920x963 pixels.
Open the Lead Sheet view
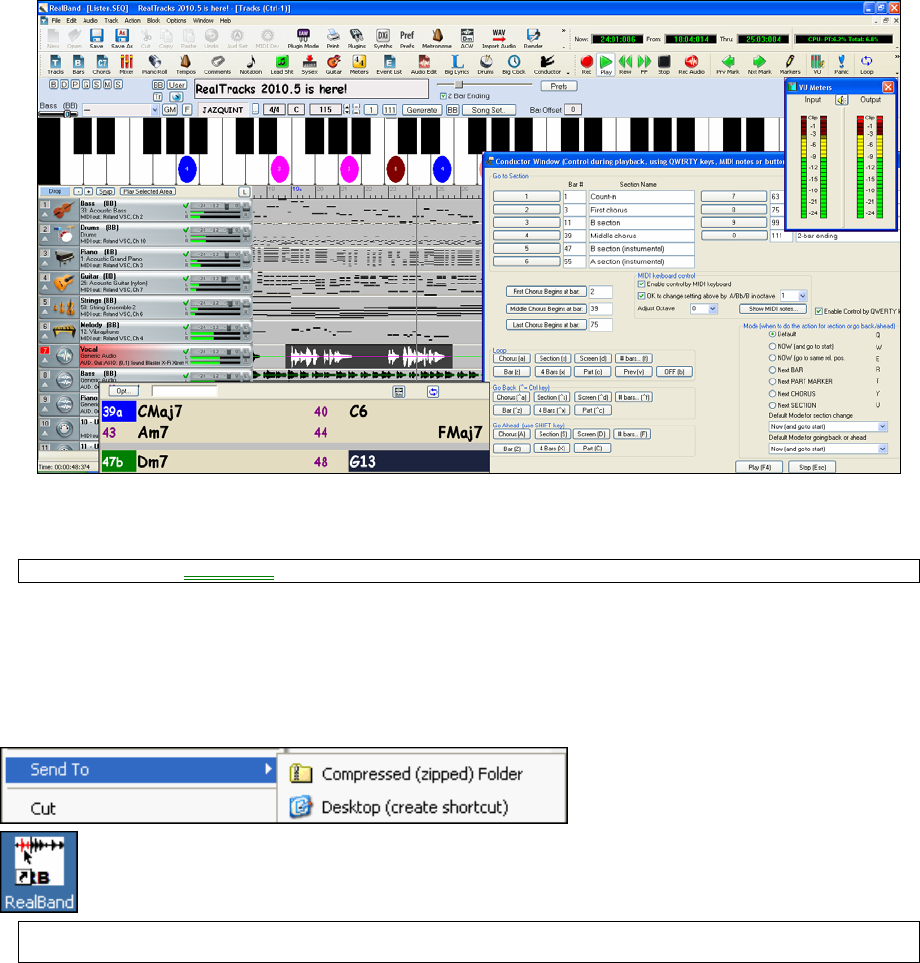282,64
